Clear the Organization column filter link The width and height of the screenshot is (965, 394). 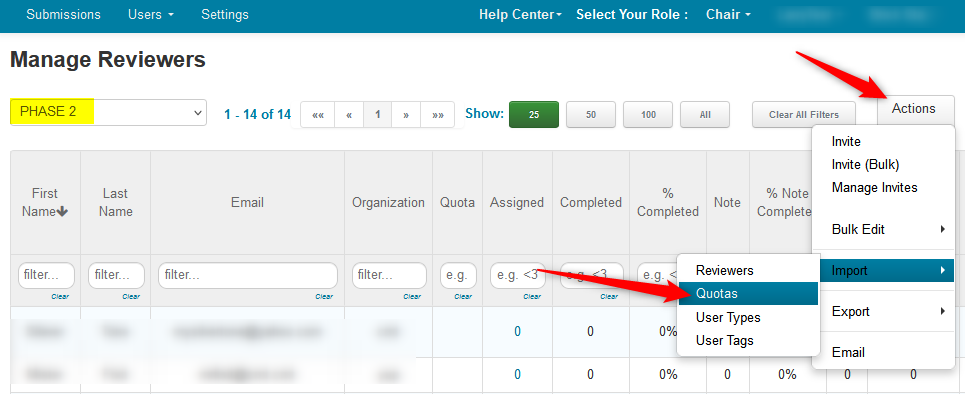point(412,296)
